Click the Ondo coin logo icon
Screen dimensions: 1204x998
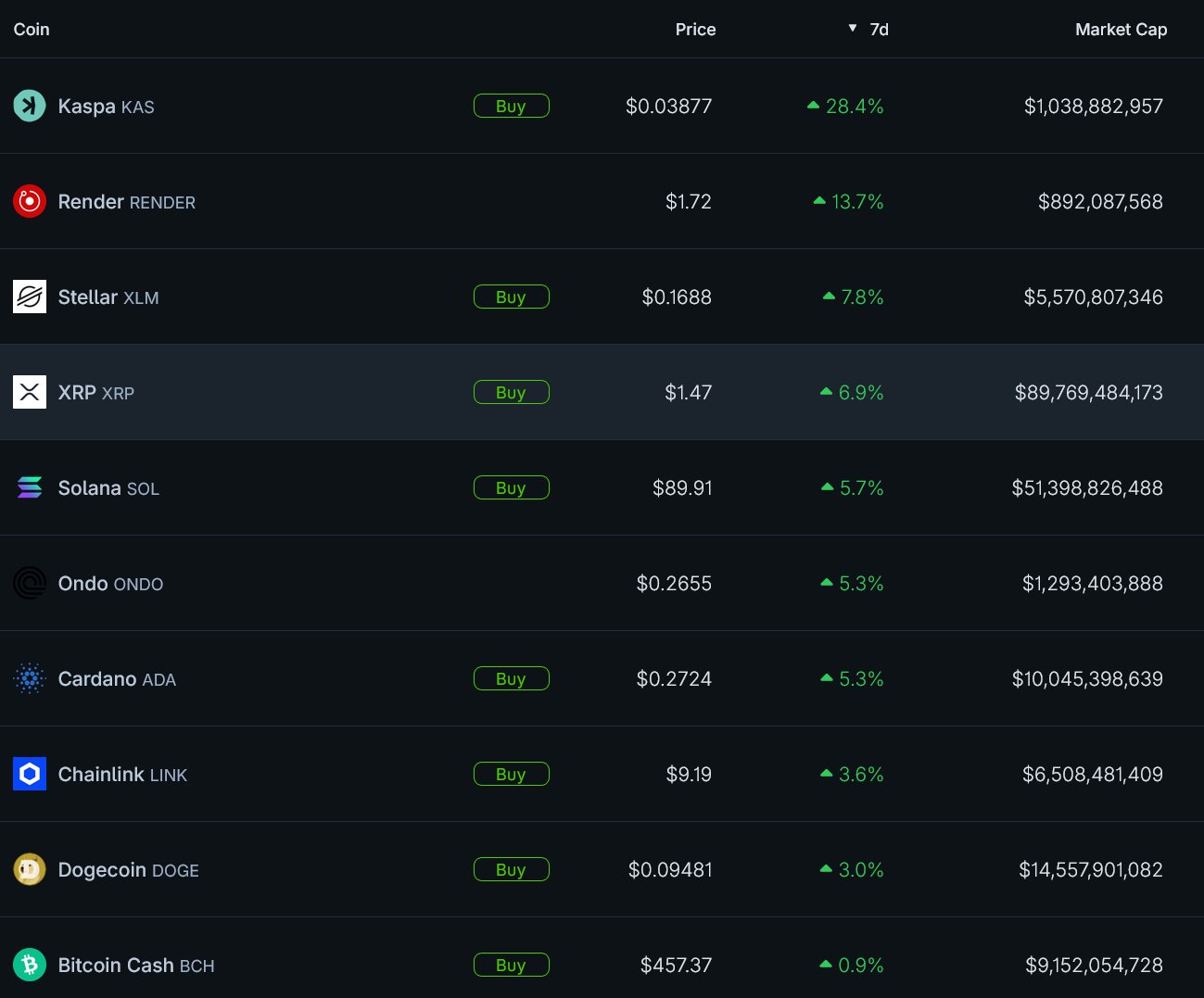coord(30,583)
